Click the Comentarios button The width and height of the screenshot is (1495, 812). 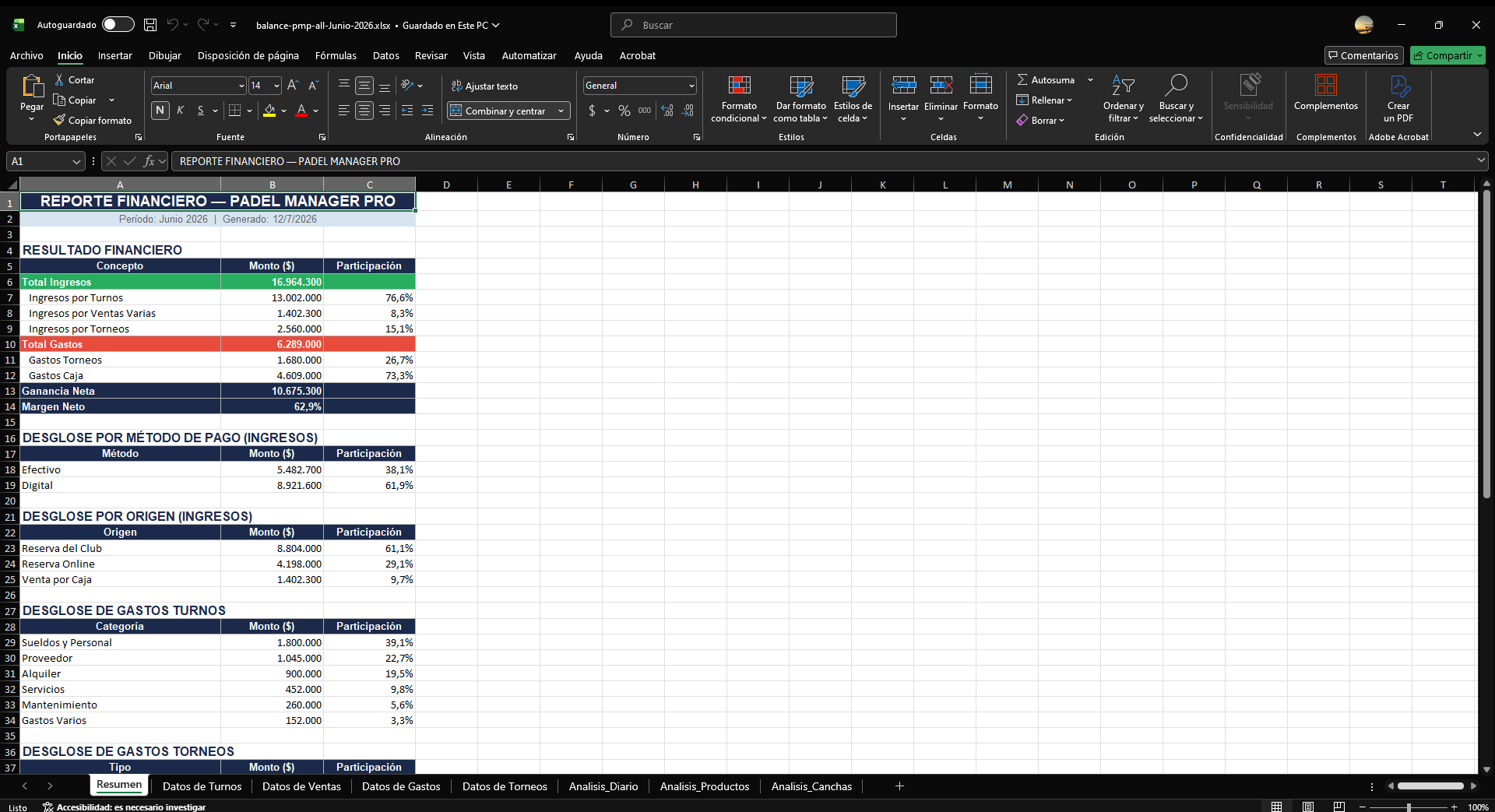[1363, 55]
